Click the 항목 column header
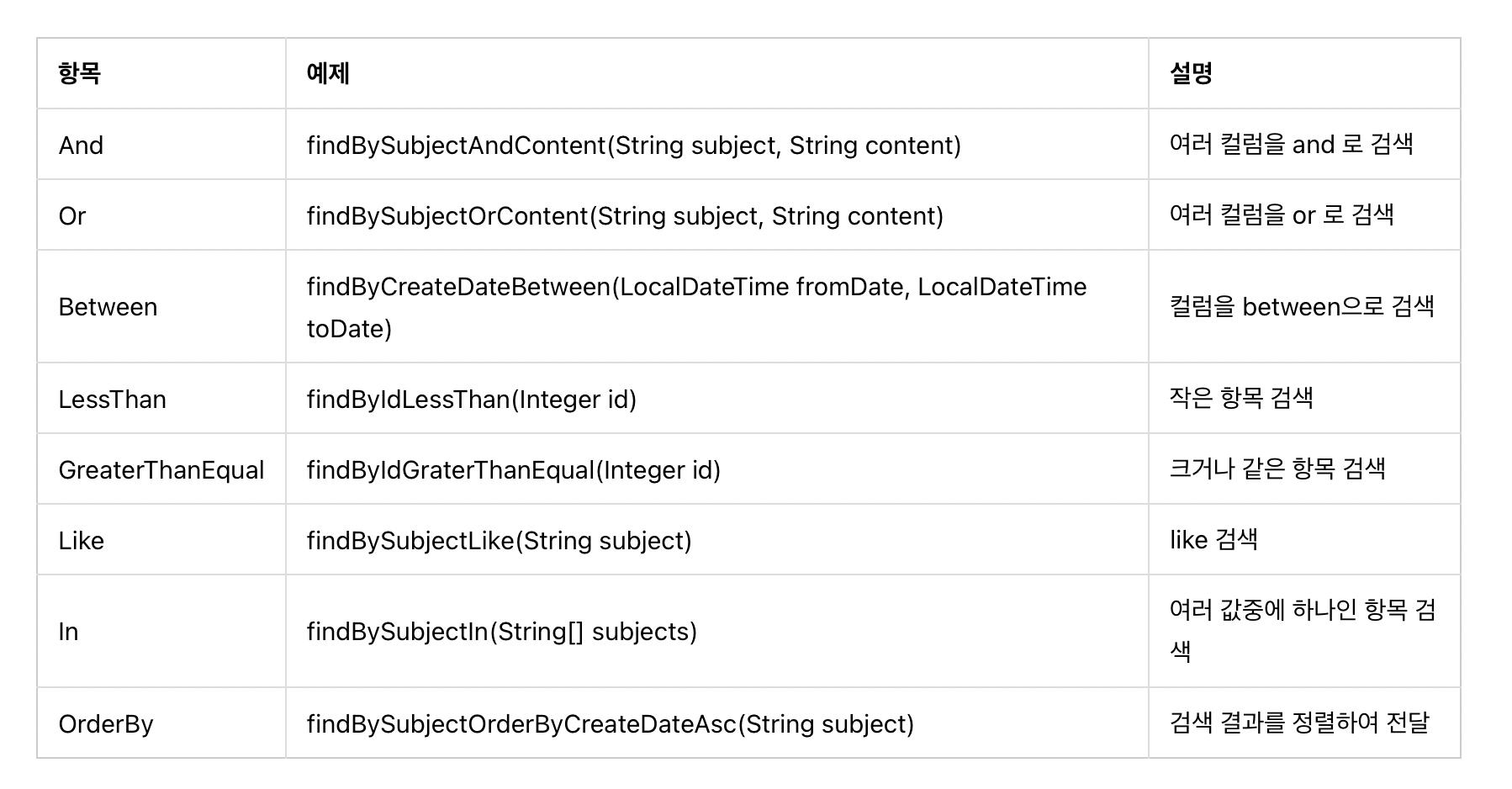Image resolution: width=1512 pixels, height=789 pixels. click(80, 73)
